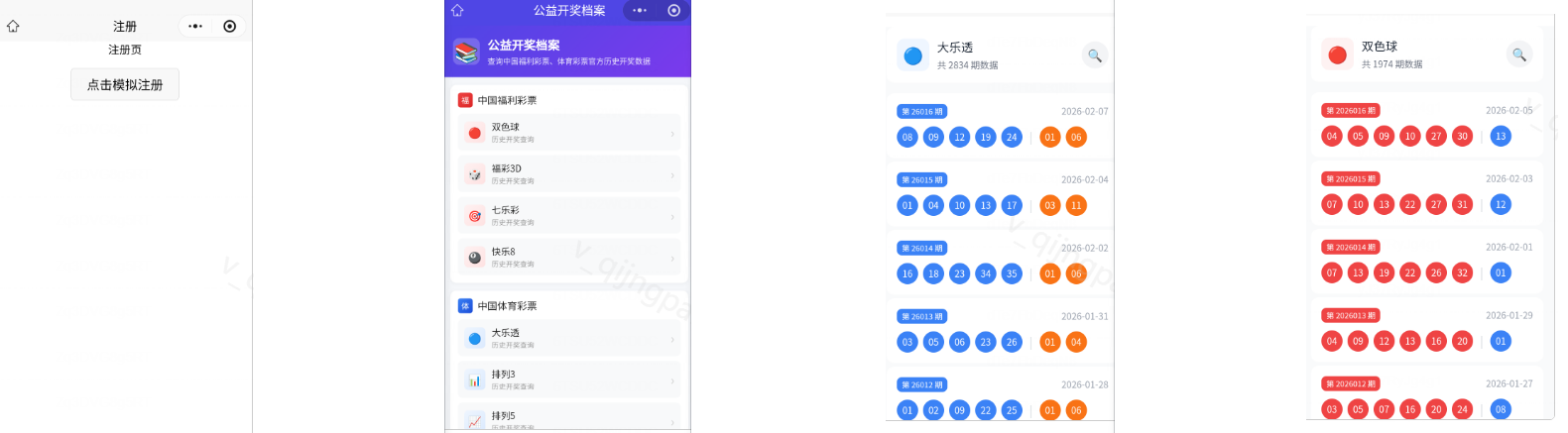The width and height of the screenshot is (1568, 433).
Task: Click the red 福 badge icon
Action: point(465,100)
